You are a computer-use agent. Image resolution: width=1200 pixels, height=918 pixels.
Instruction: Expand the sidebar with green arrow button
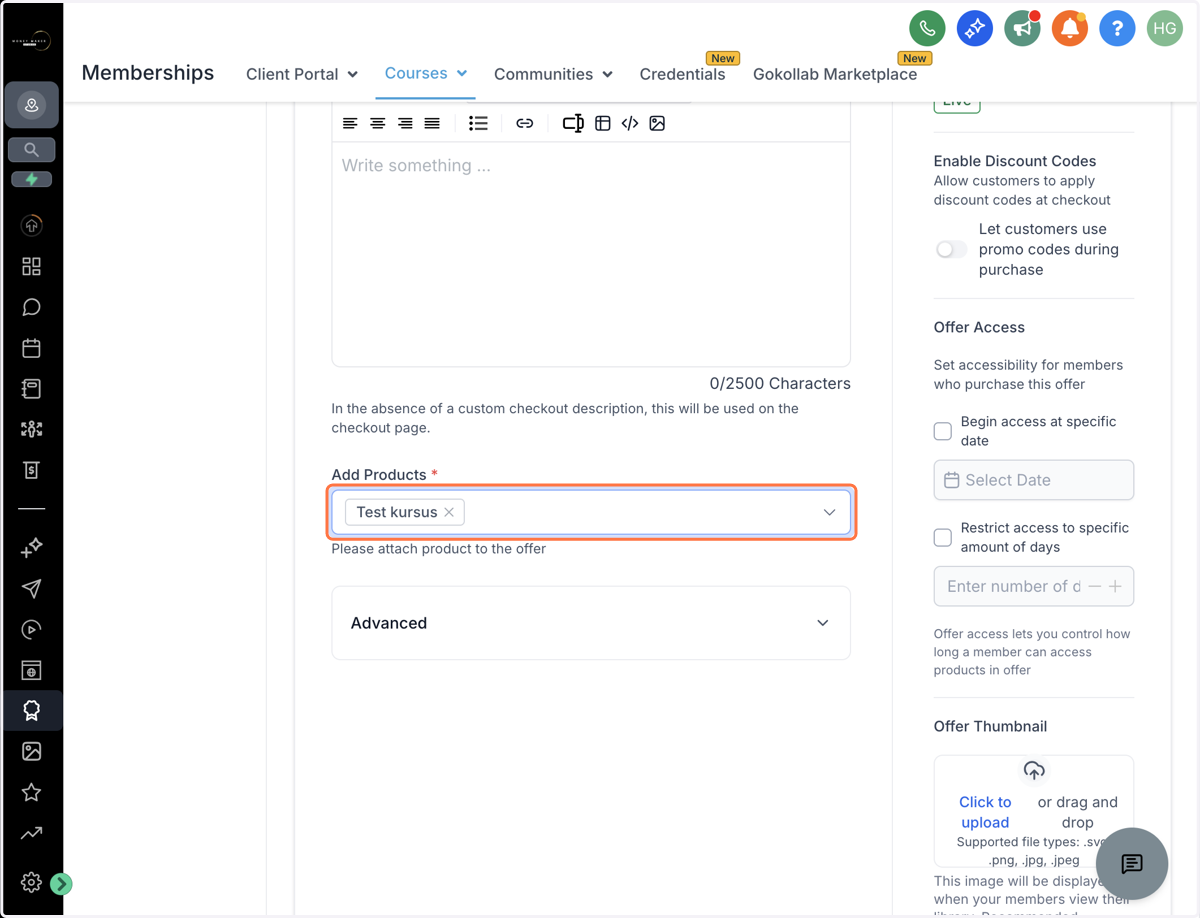pyautogui.click(x=61, y=883)
